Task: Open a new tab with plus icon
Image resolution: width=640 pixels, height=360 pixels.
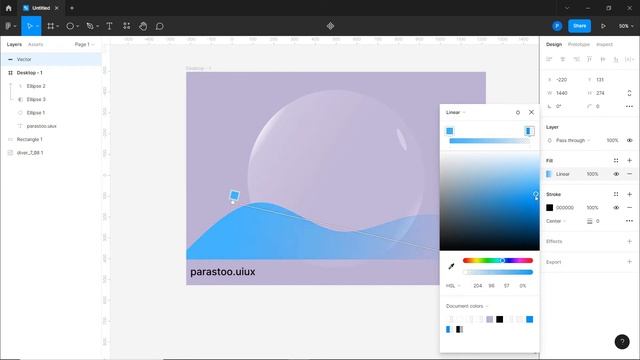Action: click(72, 8)
